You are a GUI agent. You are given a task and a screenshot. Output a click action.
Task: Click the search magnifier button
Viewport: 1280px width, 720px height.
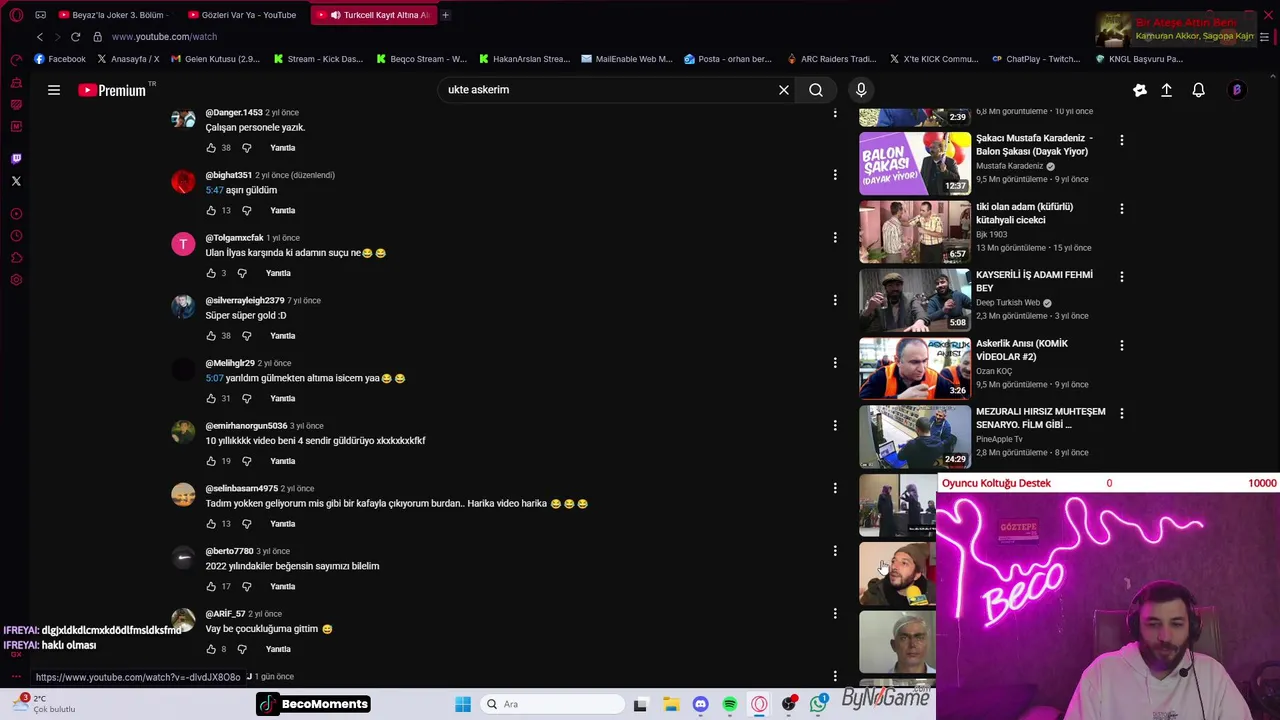coord(816,90)
